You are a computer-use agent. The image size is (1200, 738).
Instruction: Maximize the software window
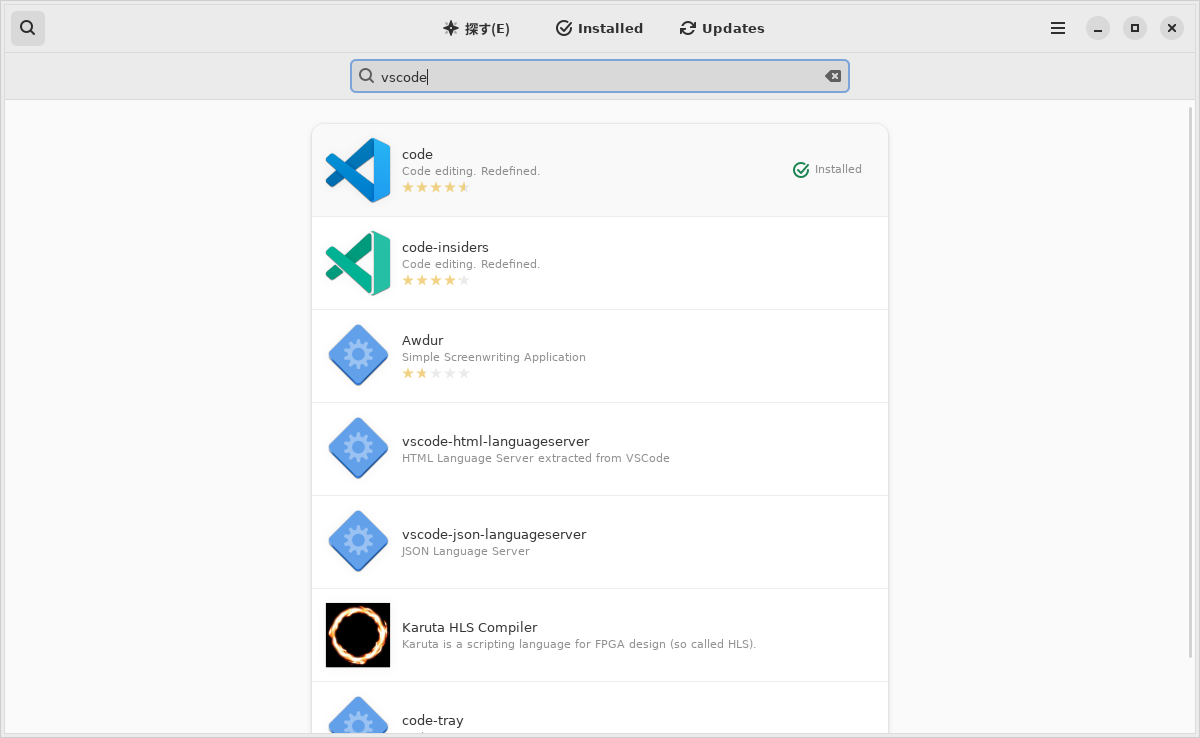[x=1135, y=28]
